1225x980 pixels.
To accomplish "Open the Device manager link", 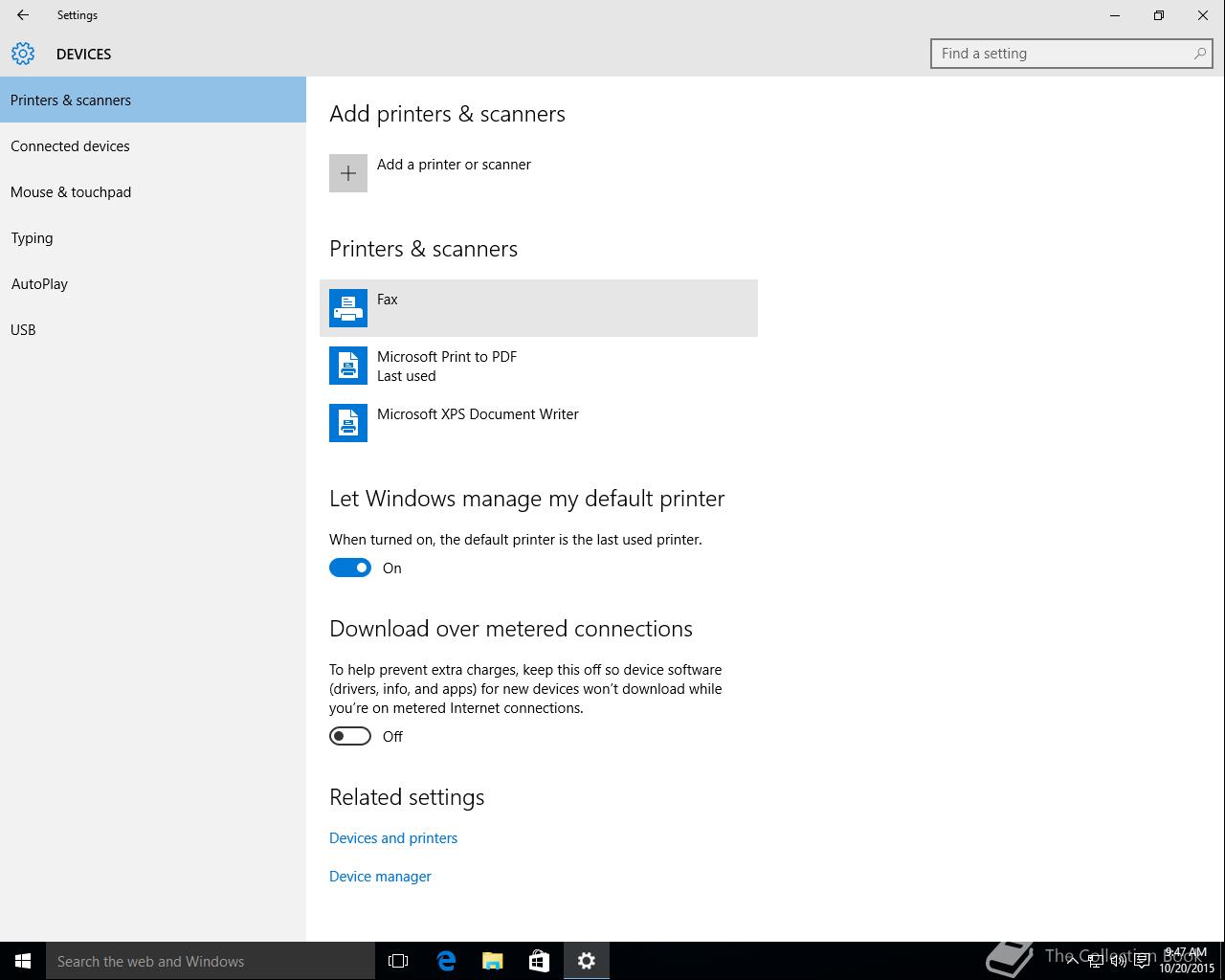I will click(380, 877).
